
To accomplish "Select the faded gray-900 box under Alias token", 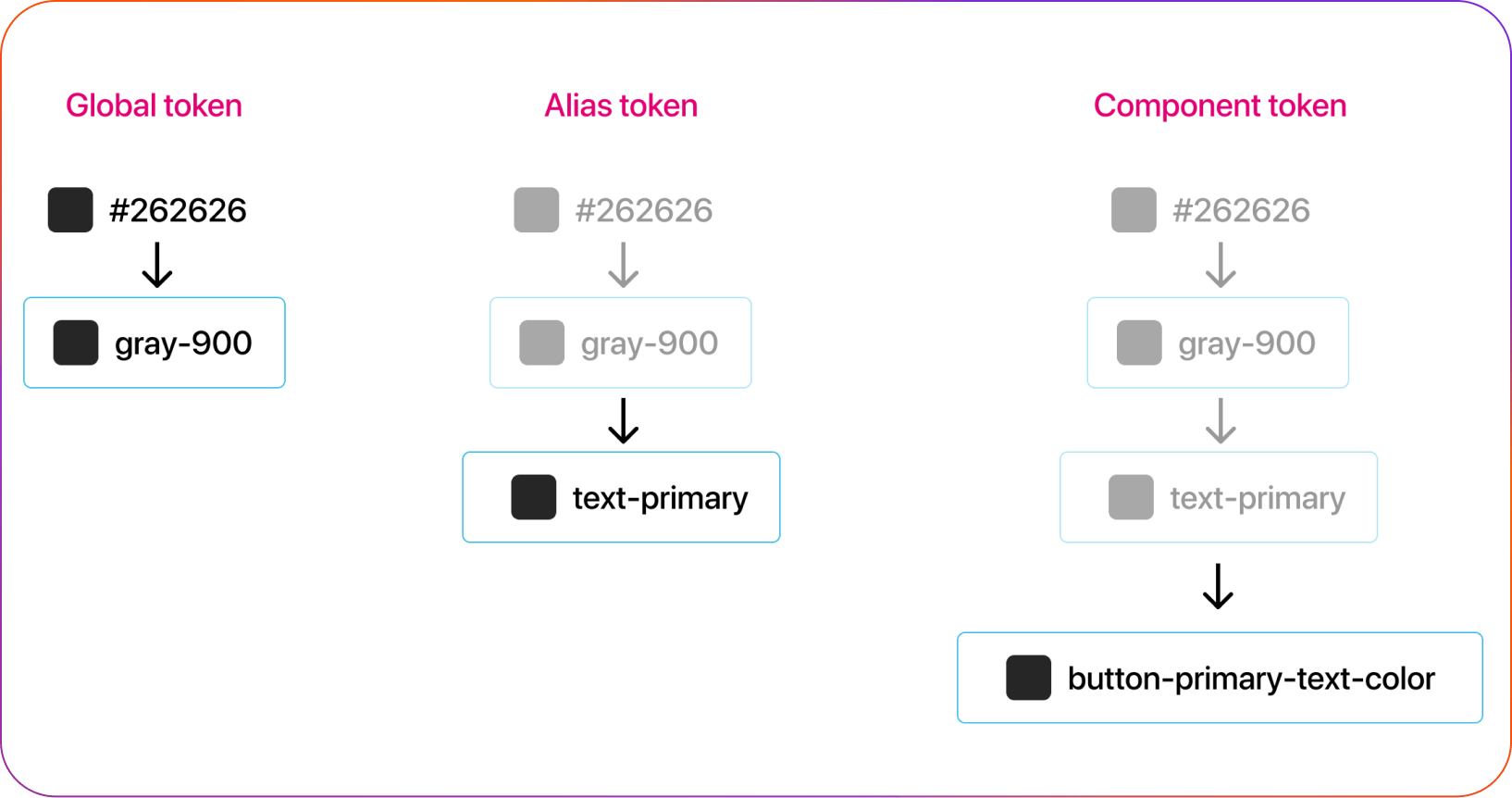I will 620,343.
